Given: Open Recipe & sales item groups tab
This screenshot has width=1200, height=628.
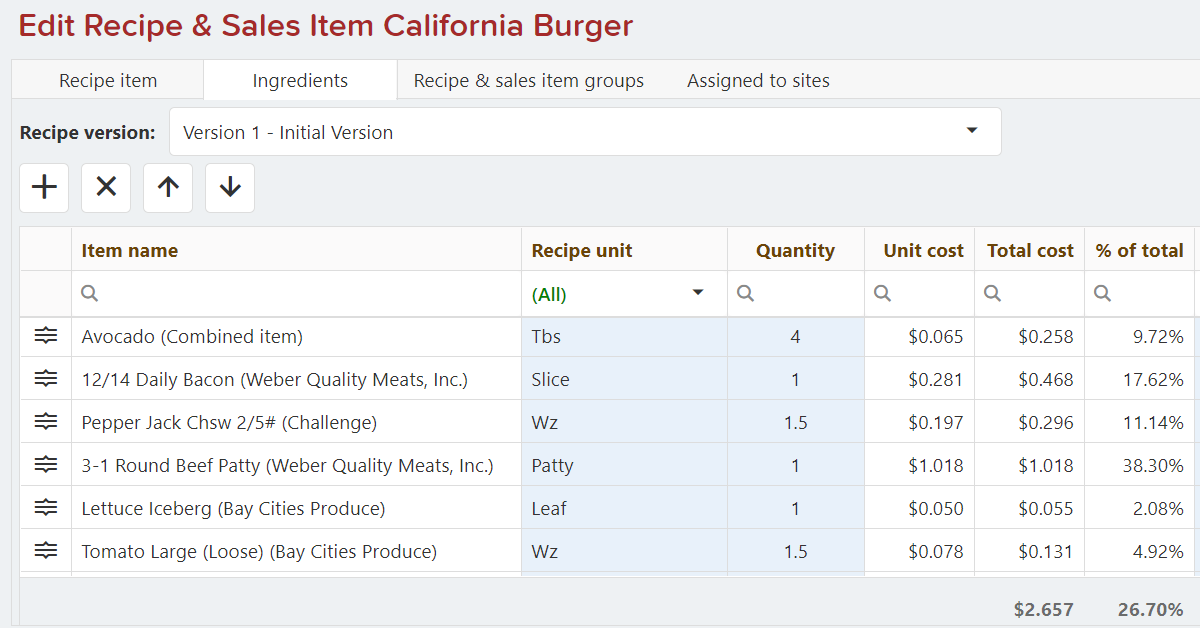Looking at the screenshot, I should tap(529, 81).
